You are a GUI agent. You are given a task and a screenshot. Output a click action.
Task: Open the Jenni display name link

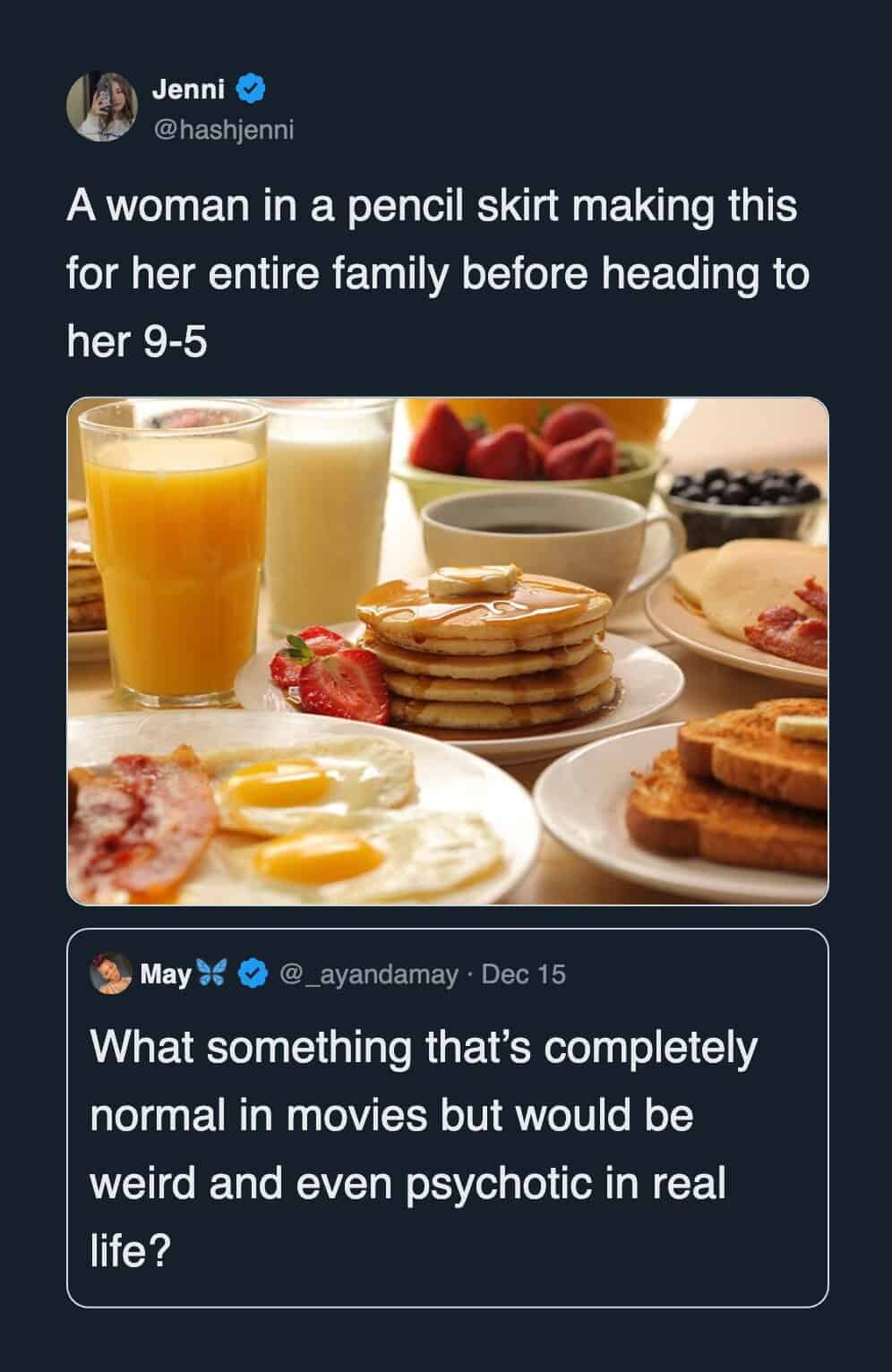(x=188, y=89)
